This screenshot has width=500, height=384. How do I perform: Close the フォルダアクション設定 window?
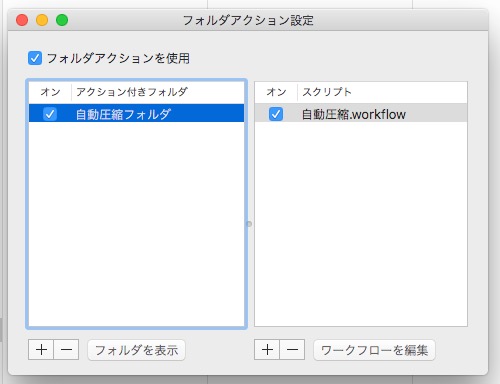[22, 20]
